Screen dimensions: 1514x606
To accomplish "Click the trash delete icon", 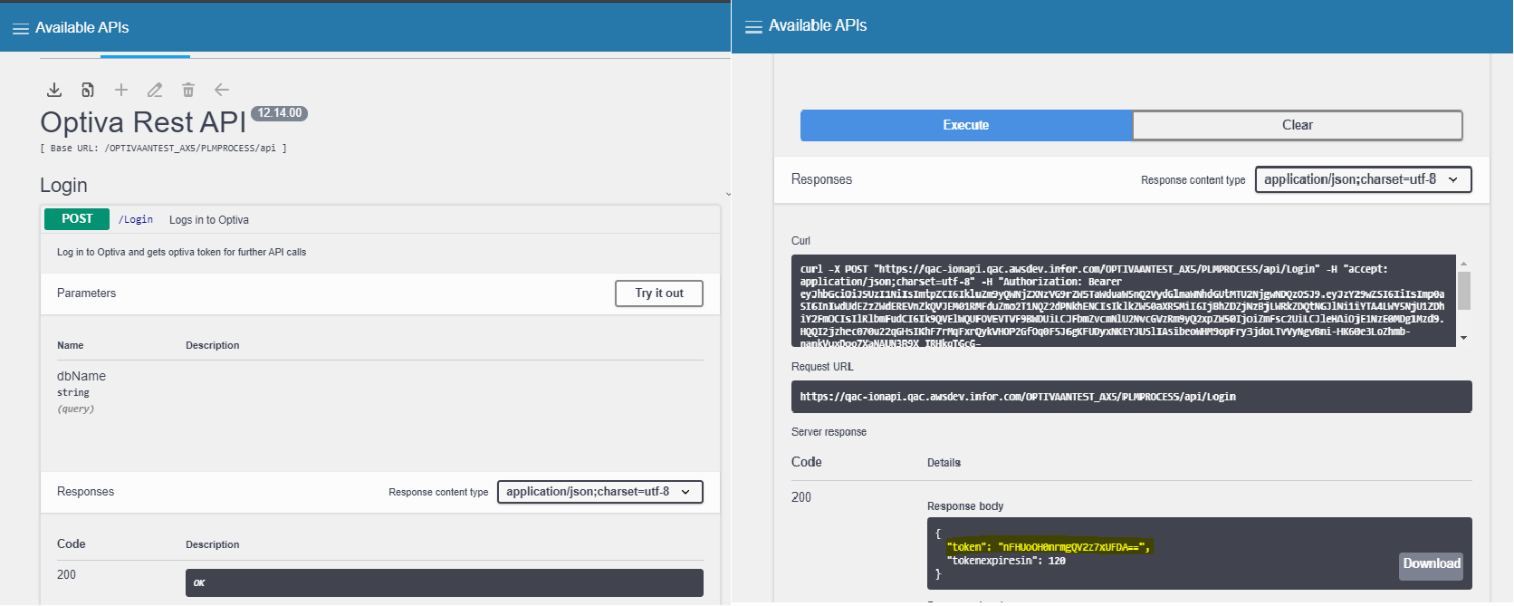I will click(188, 90).
